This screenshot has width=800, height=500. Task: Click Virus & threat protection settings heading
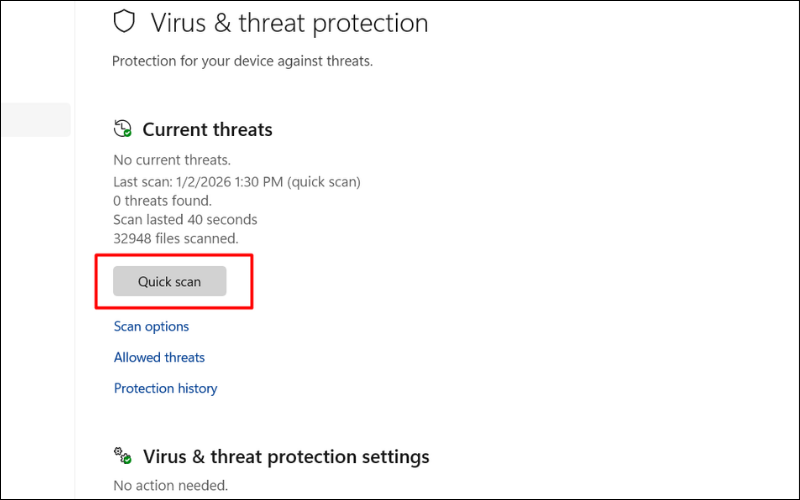[286, 457]
